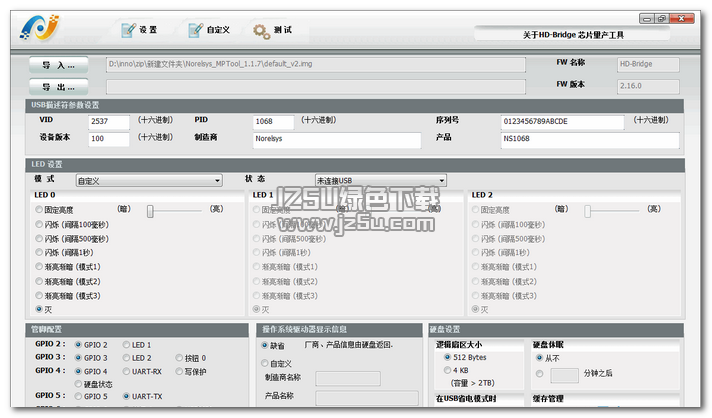Select 从不 never hibernate radio
The image size is (712, 418).
point(539,358)
